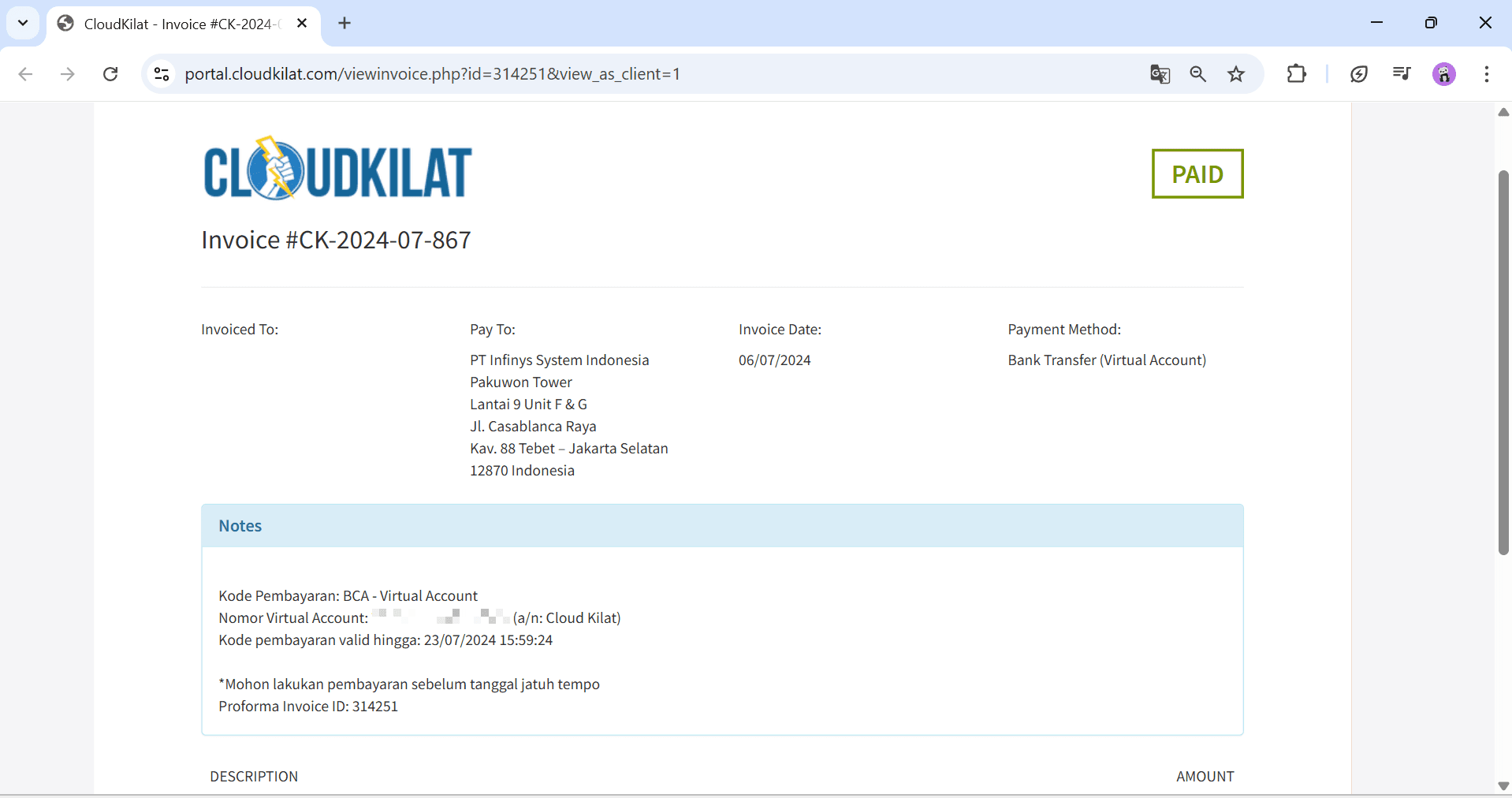The width and height of the screenshot is (1512, 798).
Task: Open the panda profile avatar
Action: [1444, 73]
